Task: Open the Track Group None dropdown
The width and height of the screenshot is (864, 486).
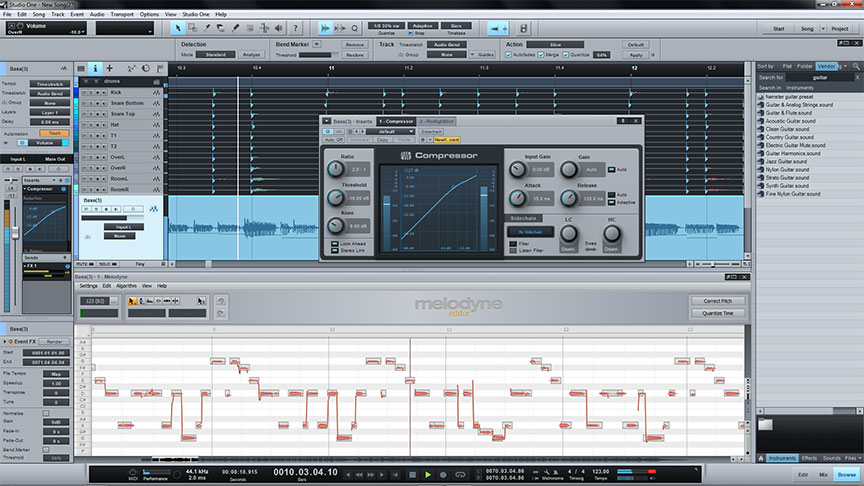Action: tap(446, 55)
